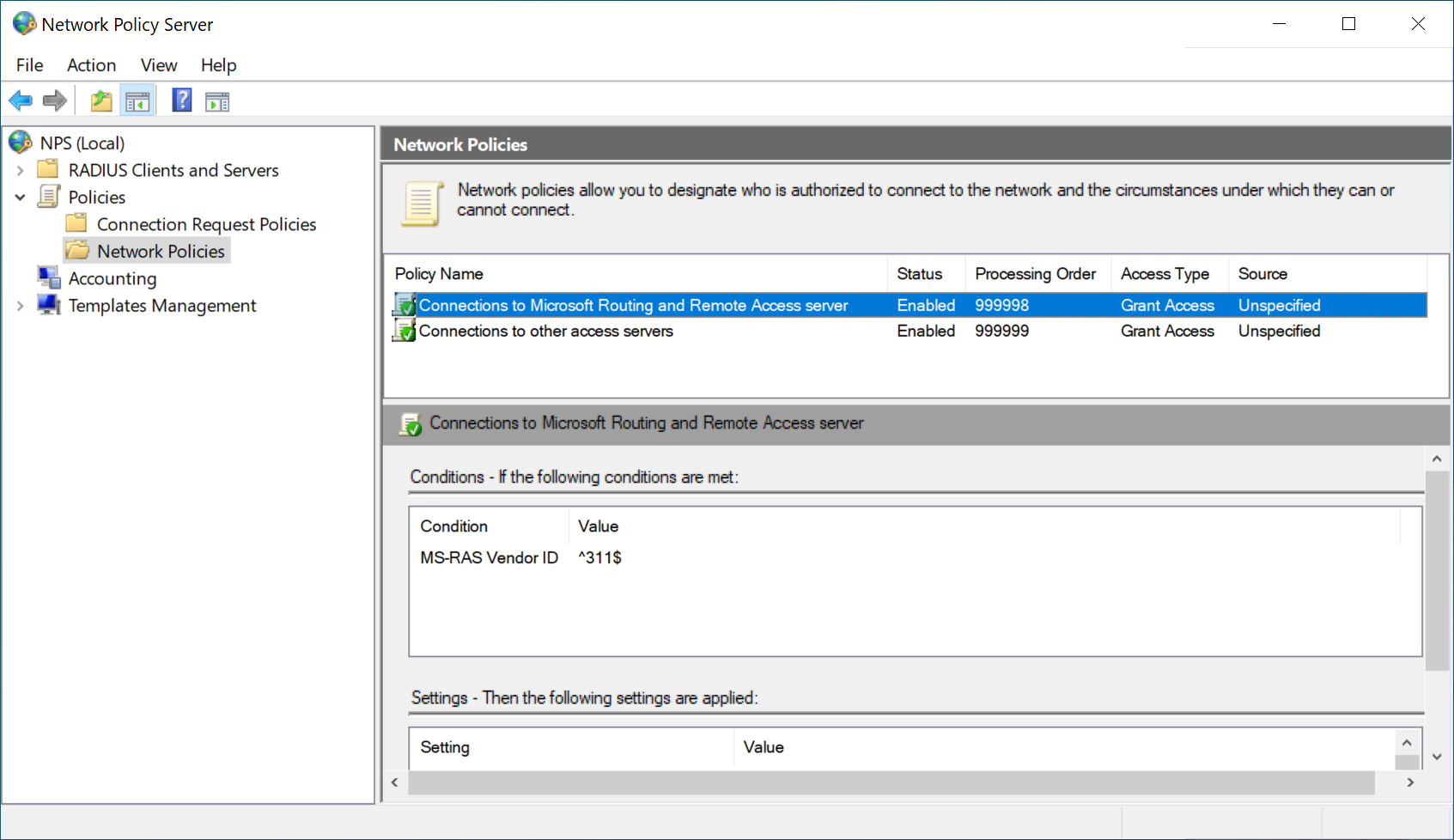Select the Connections to other access servers policy
This screenshot has height=840, width=1454.
[545, 332]
